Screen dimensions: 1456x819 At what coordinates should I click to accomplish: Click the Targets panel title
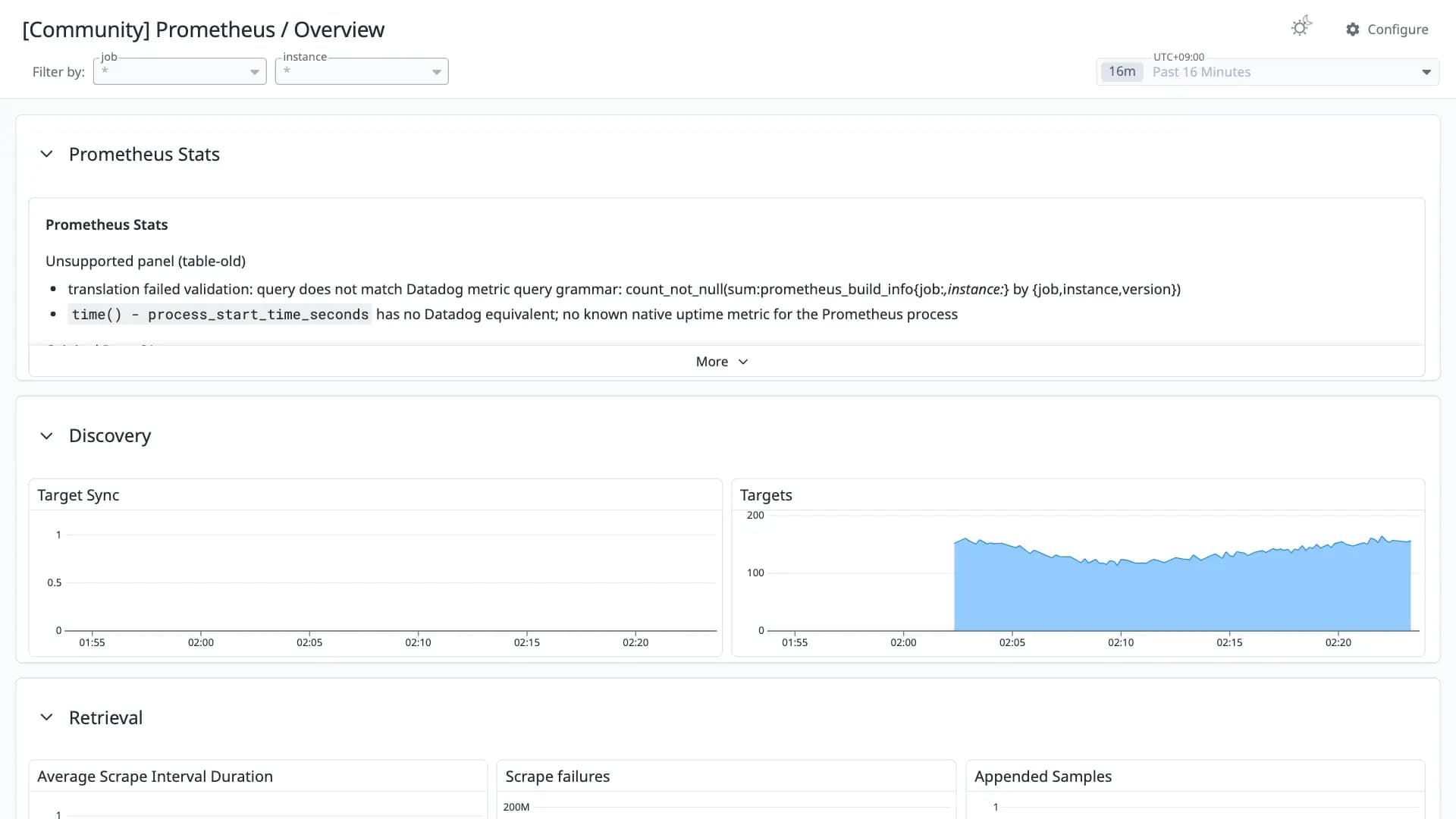766,495
